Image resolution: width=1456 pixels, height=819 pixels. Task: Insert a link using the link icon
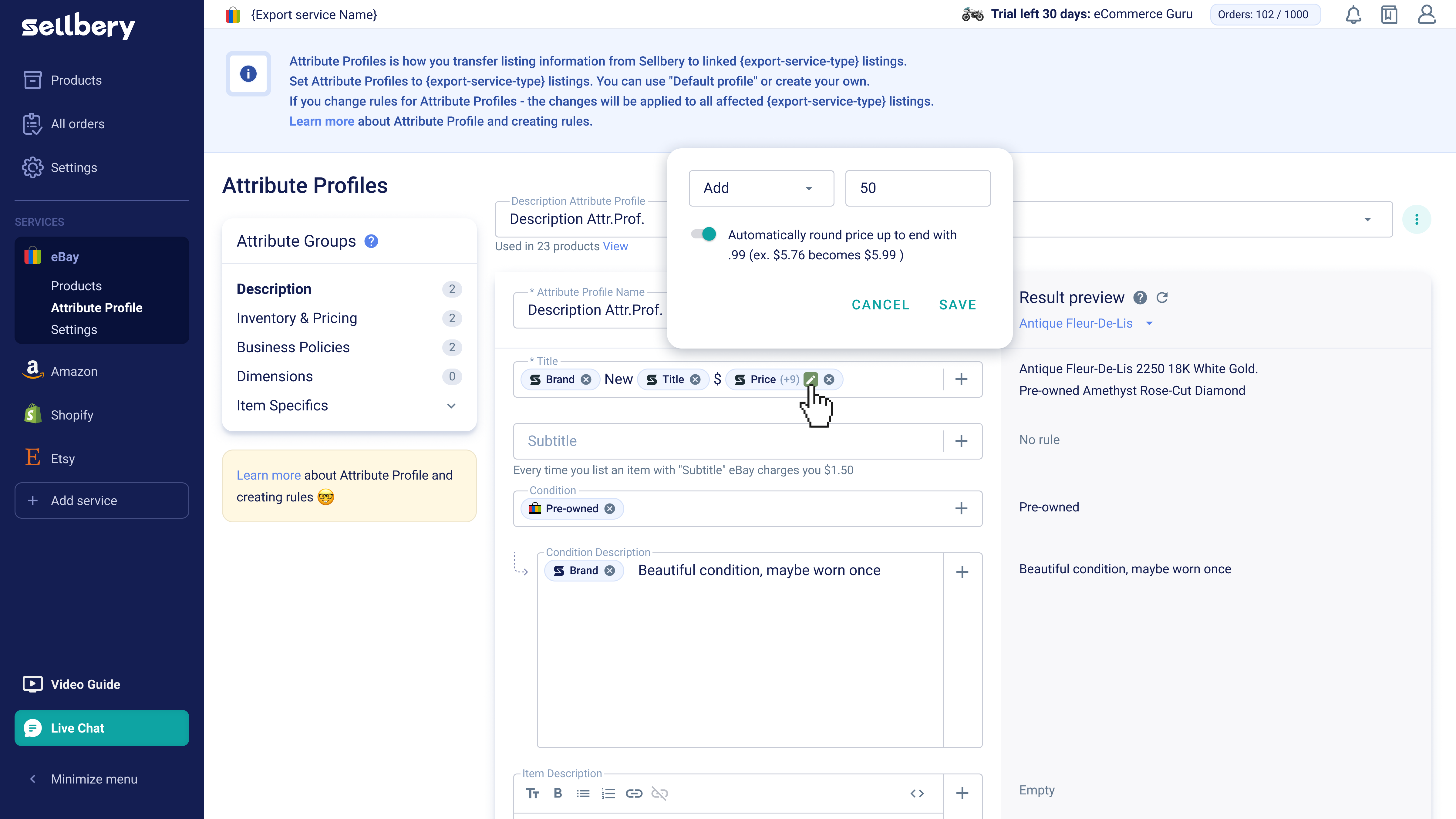pyautogui.click(x=634, y=793)
